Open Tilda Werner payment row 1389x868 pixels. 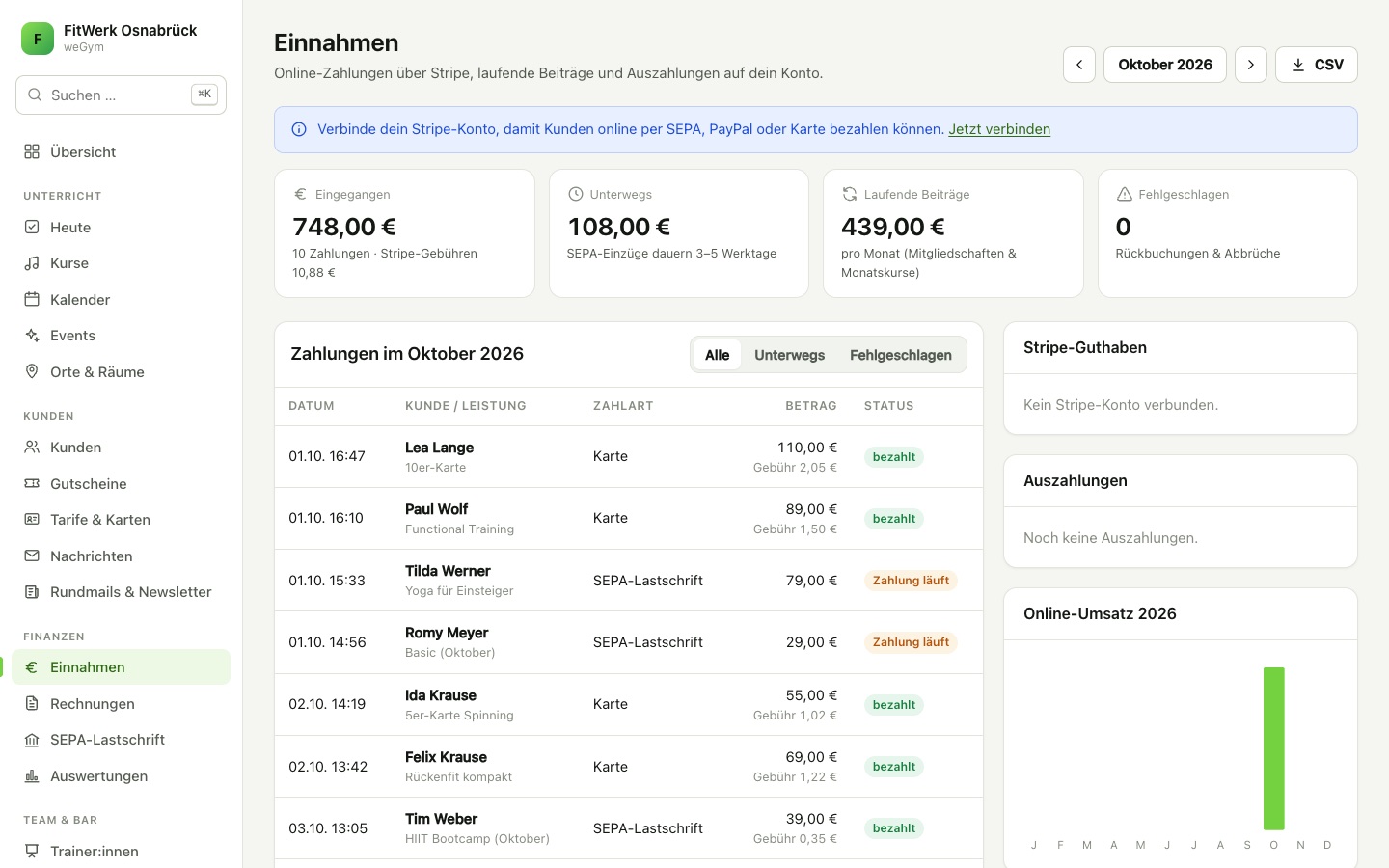point(629,581)
